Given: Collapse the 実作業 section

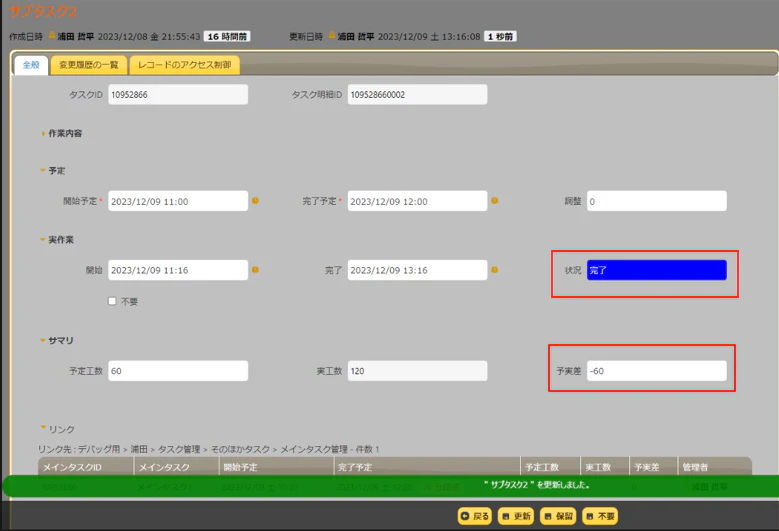Looking at the screenshot, I should click(57, 239).
